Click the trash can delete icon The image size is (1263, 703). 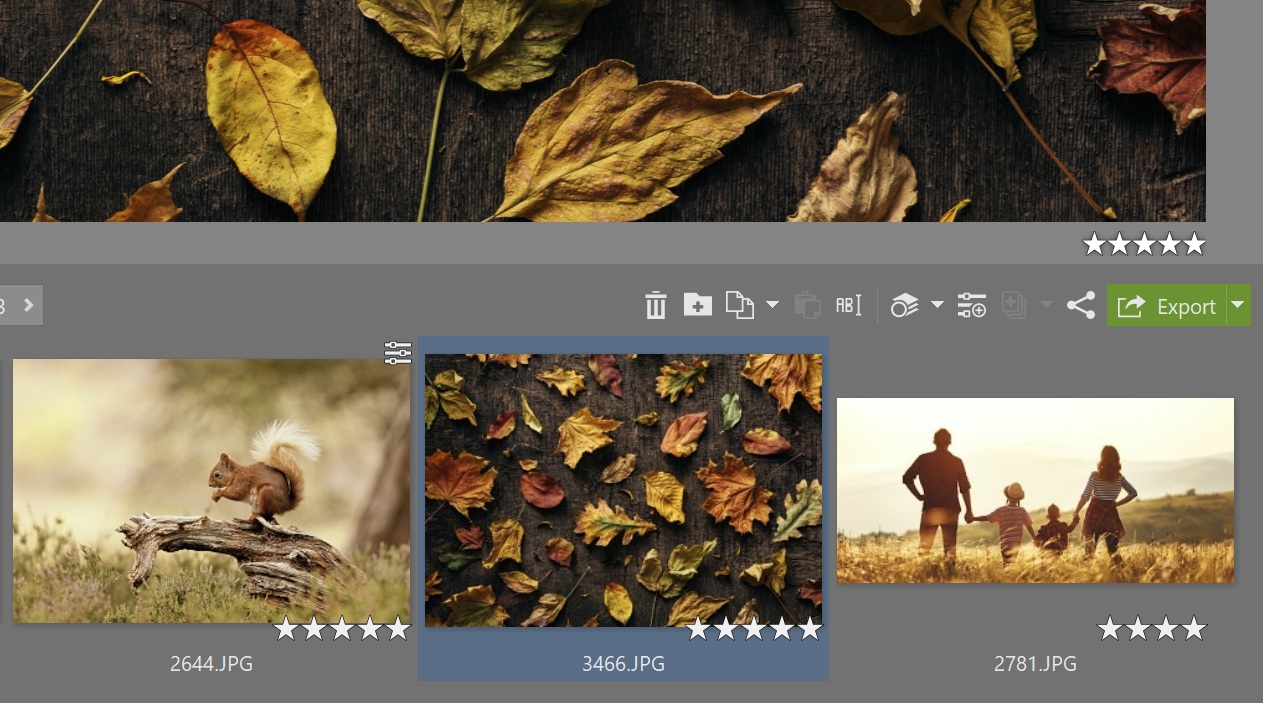(656, 305)
